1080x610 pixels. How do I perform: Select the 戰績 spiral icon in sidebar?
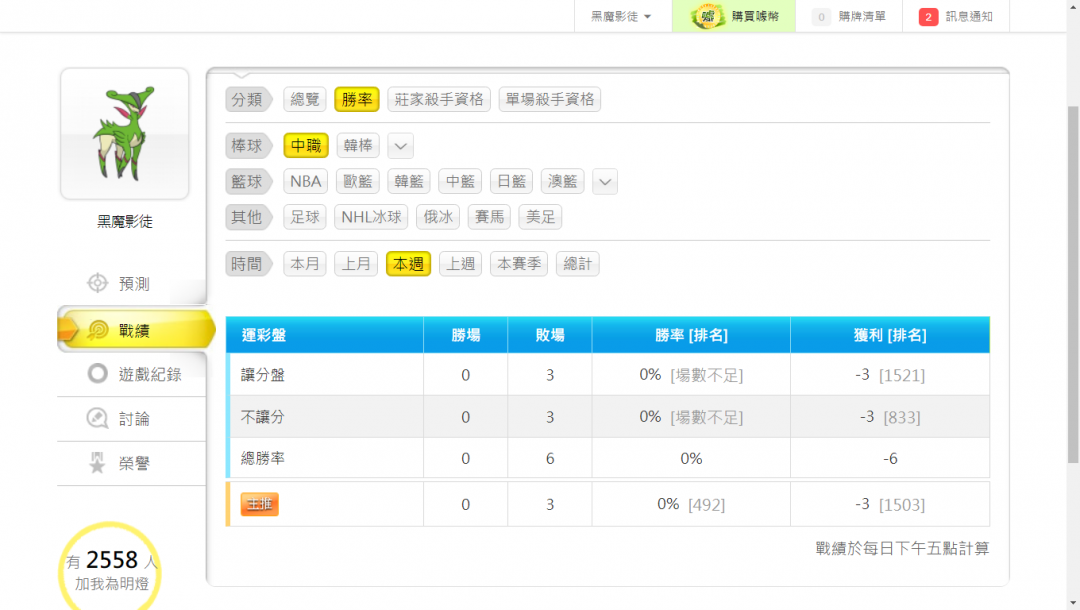pos(97,330)
